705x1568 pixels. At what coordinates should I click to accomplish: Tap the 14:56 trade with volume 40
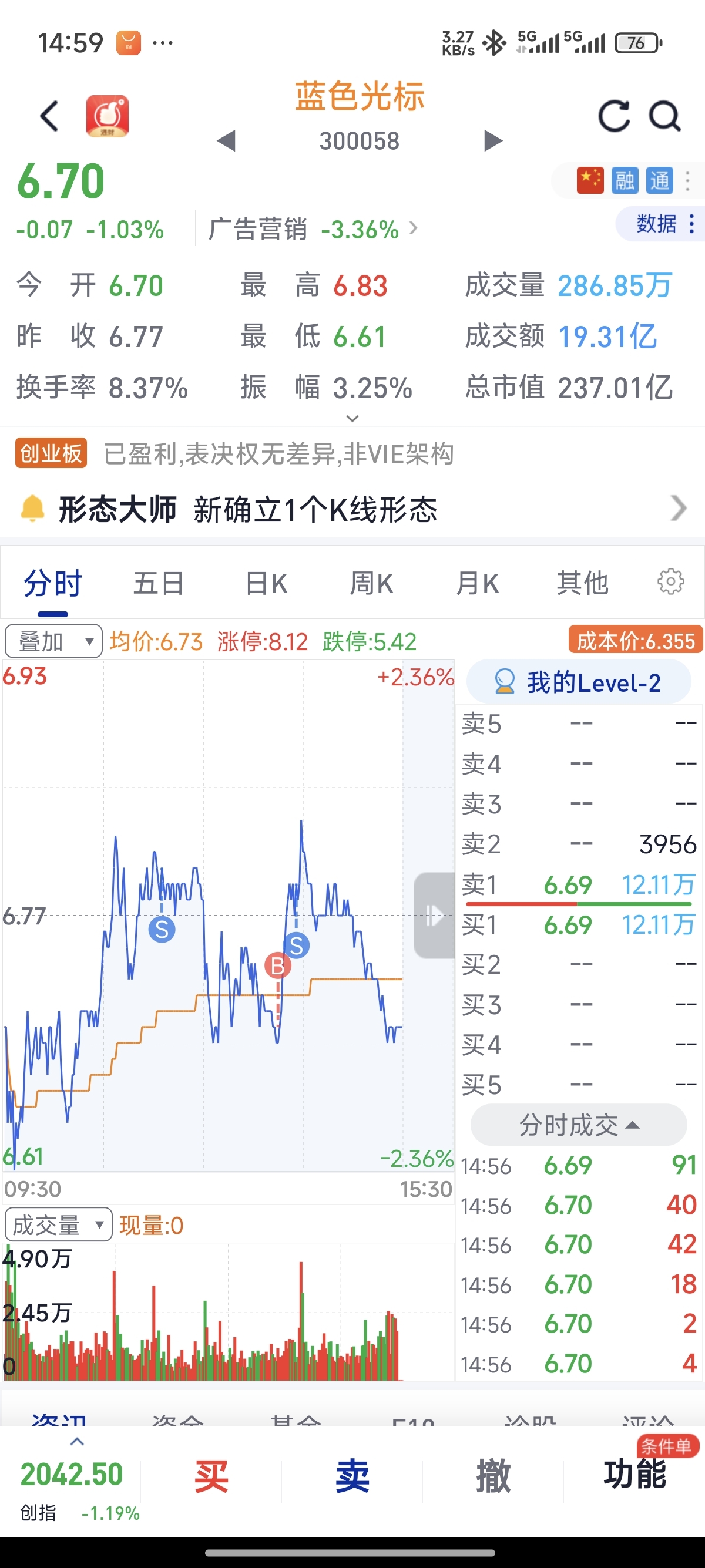coord(579,1204)
